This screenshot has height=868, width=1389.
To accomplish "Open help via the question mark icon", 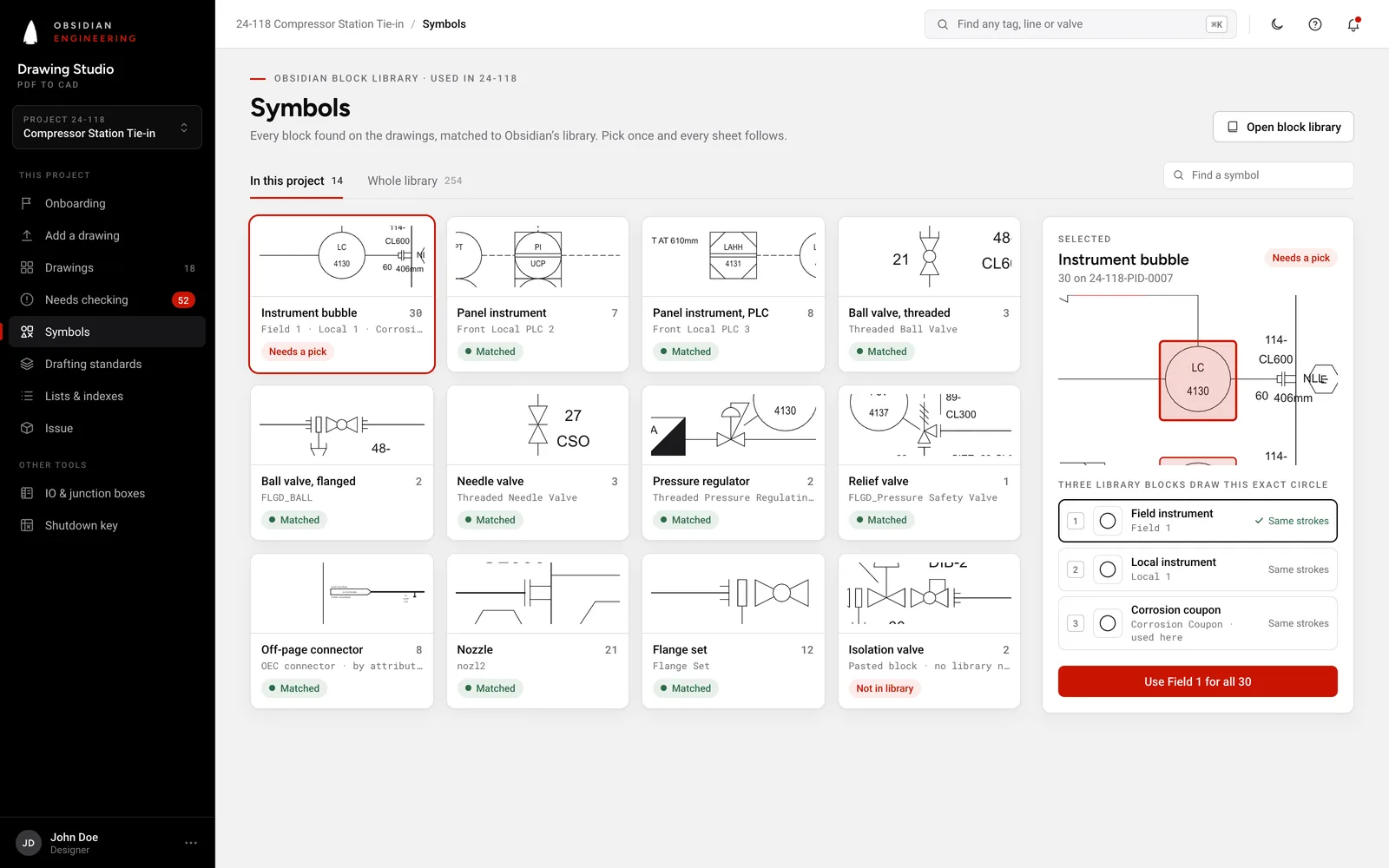I will pos(1315,24).
